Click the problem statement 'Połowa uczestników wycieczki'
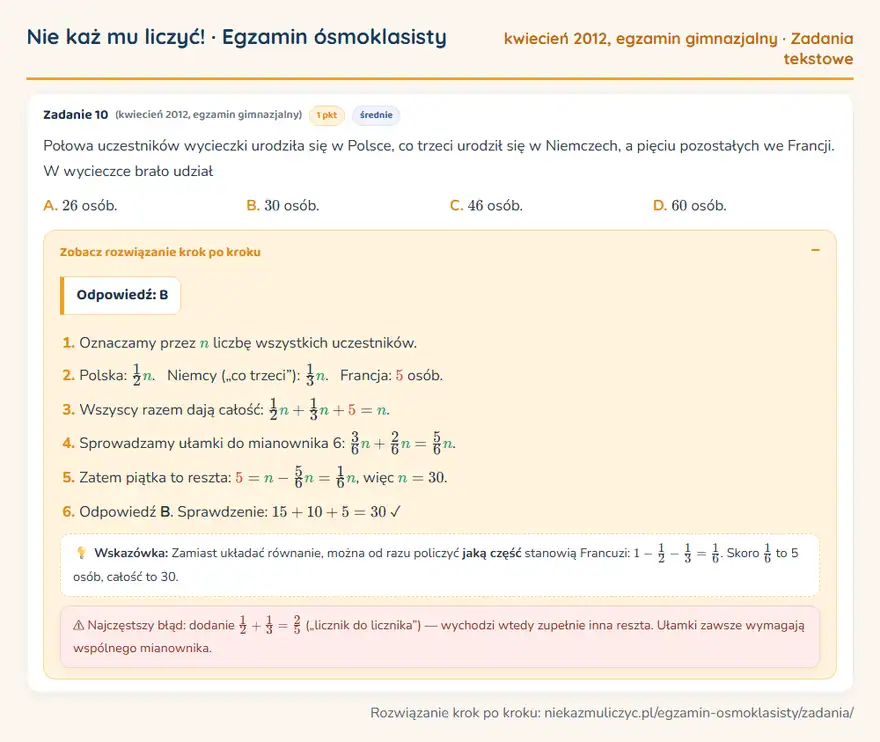The image size is (880, 742). 439,146
